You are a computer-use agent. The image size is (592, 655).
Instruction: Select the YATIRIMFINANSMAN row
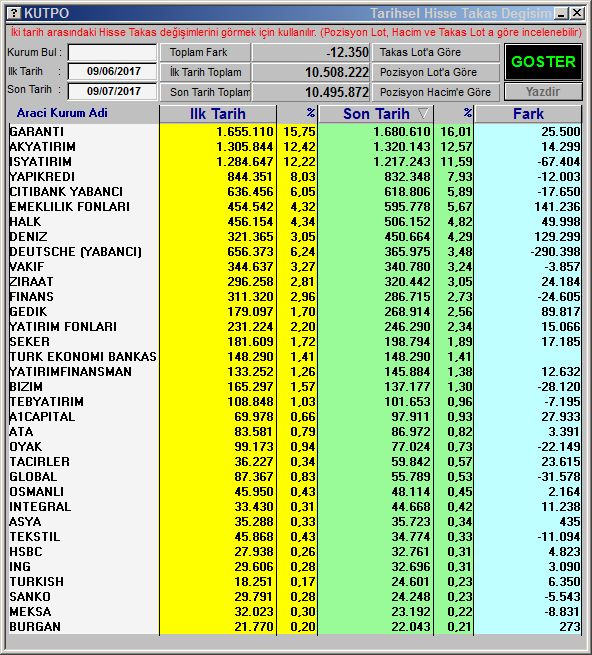click(x=295, y=372)
